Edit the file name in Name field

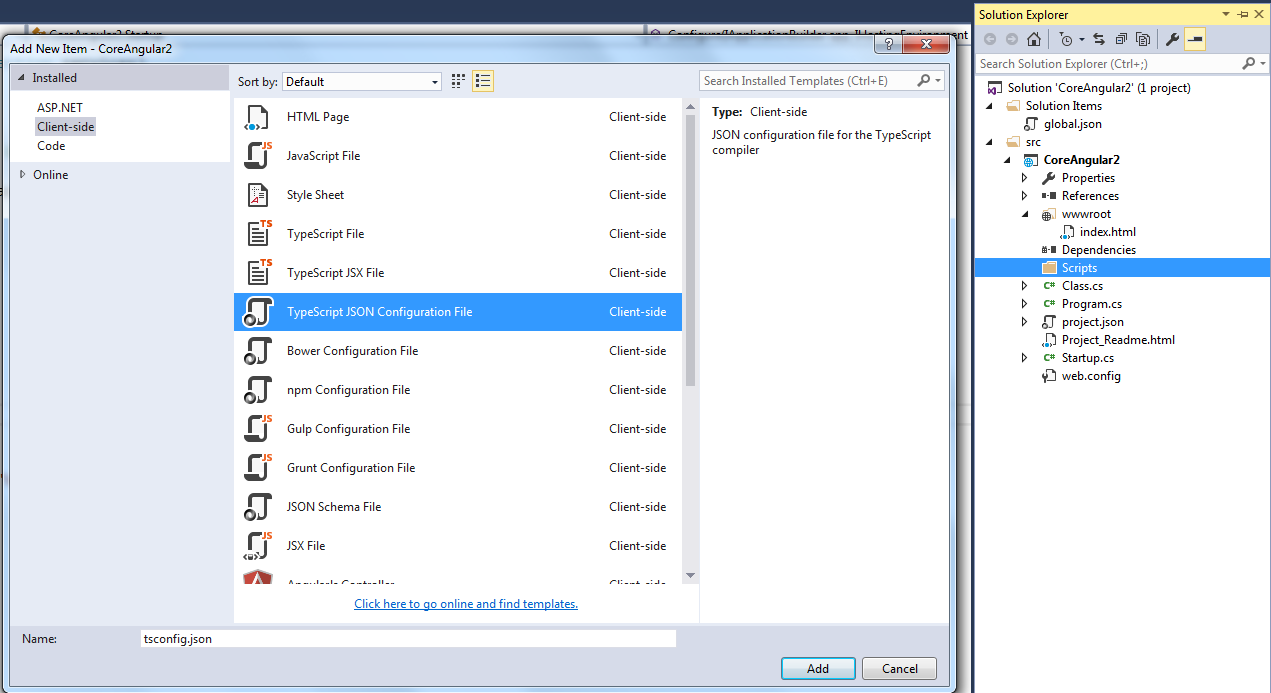pyautogui.click(x=406, y=638)
